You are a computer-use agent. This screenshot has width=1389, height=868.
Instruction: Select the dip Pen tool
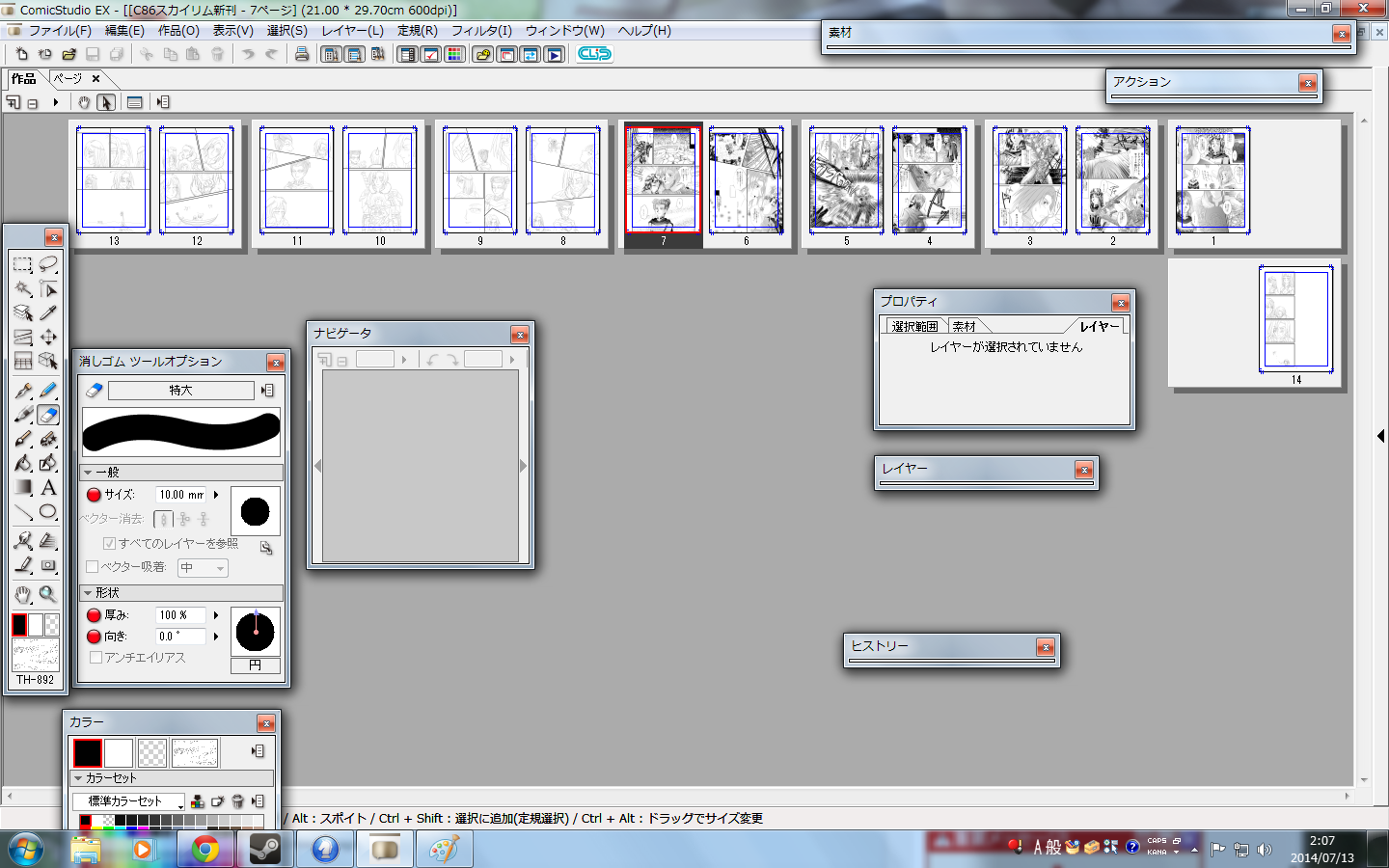(x=23, y=391)
